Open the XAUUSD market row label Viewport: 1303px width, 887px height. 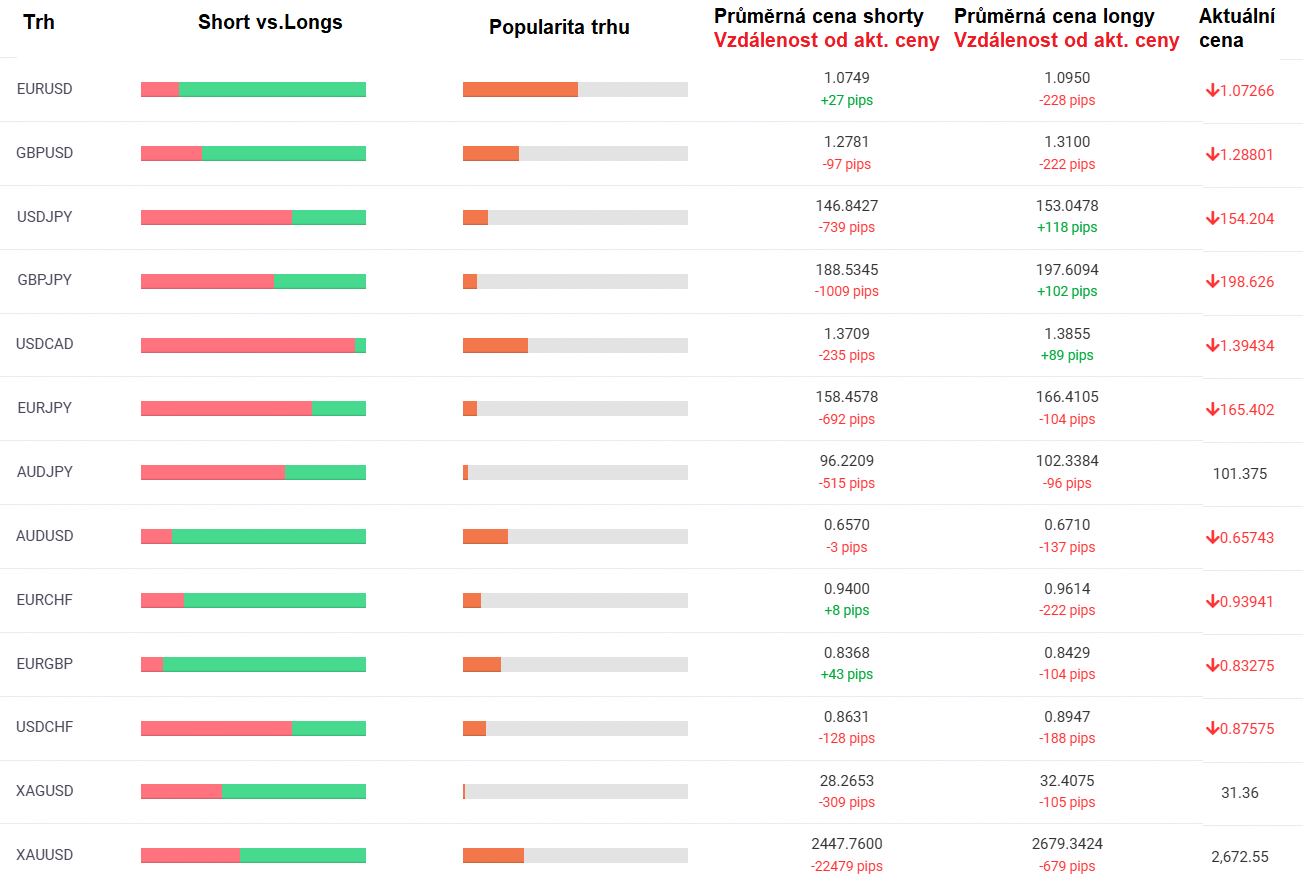click(x=45, y=855)
